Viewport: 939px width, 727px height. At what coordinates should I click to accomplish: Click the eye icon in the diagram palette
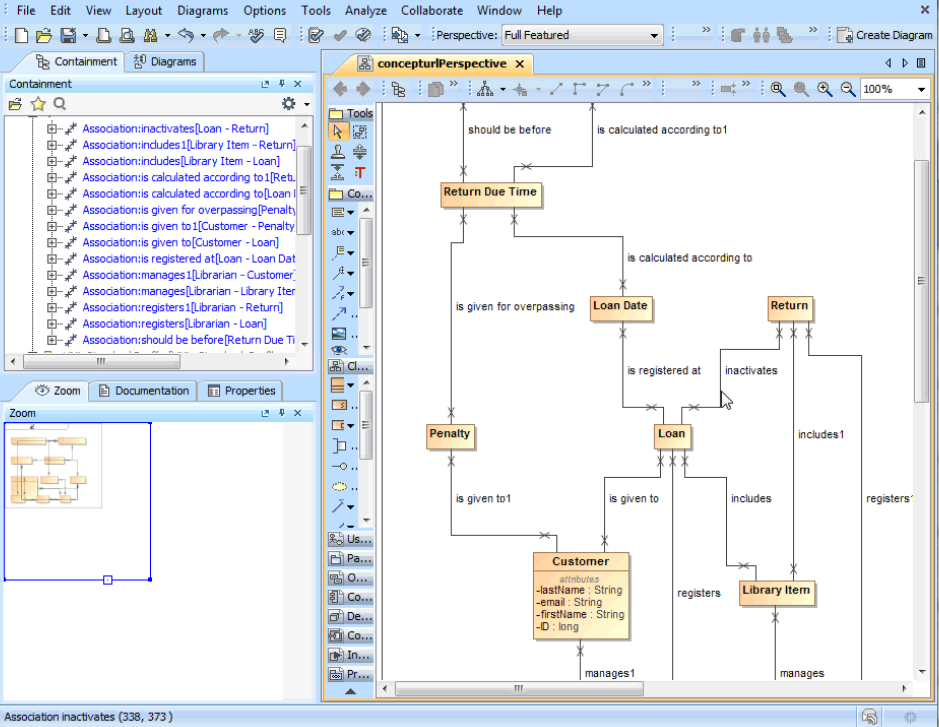pyautogui.click(x=338, y=350)
